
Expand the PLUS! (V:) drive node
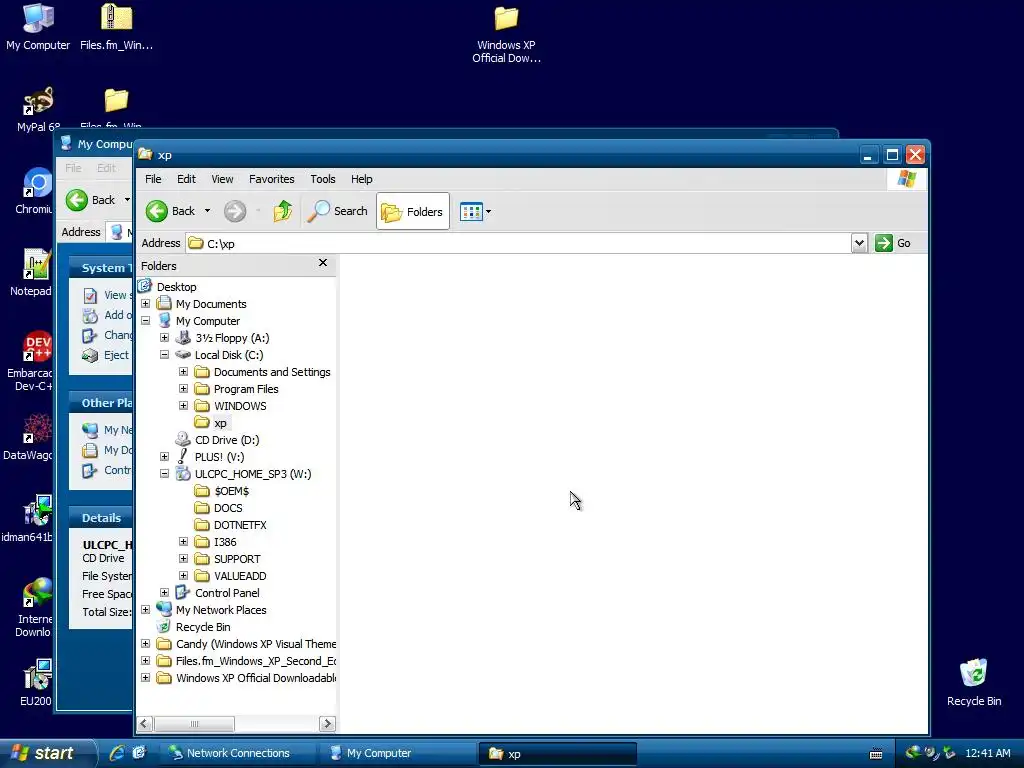[165, 456]
